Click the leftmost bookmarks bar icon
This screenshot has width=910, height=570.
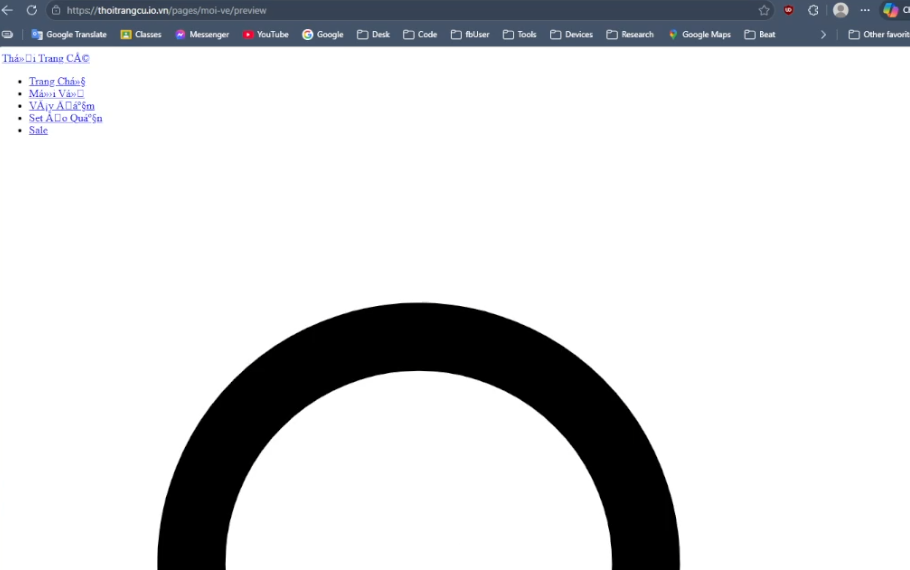(8, 34)
